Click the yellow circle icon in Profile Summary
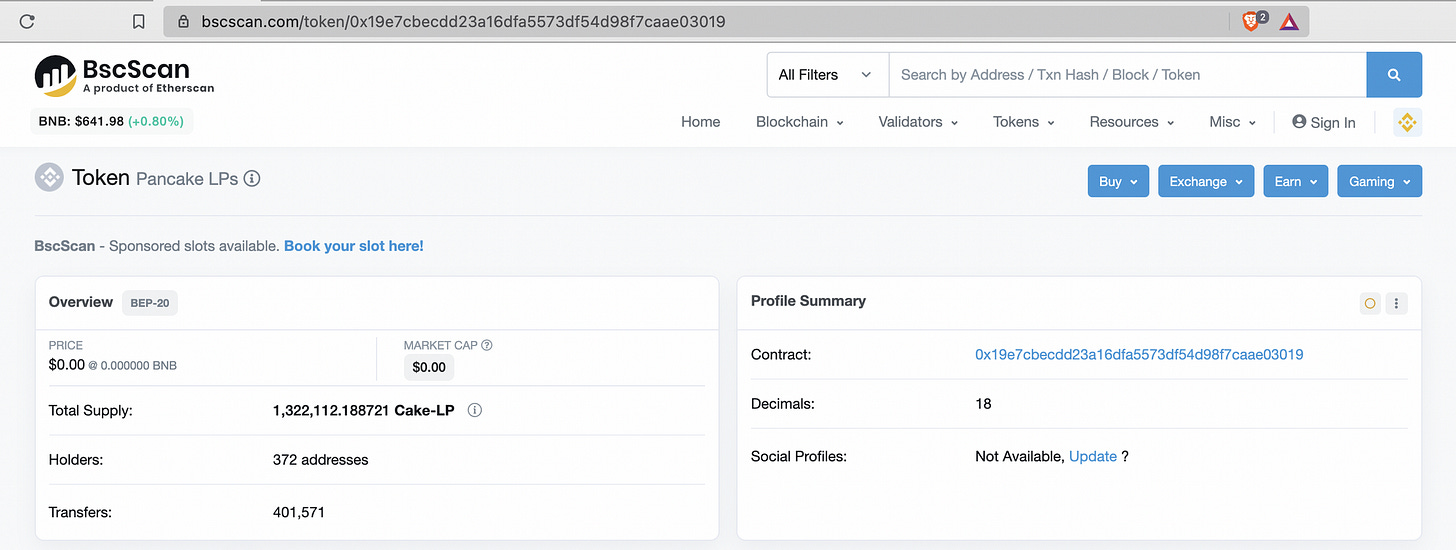Viewport: 1456px width, 550px height. tap(1370, 303)
